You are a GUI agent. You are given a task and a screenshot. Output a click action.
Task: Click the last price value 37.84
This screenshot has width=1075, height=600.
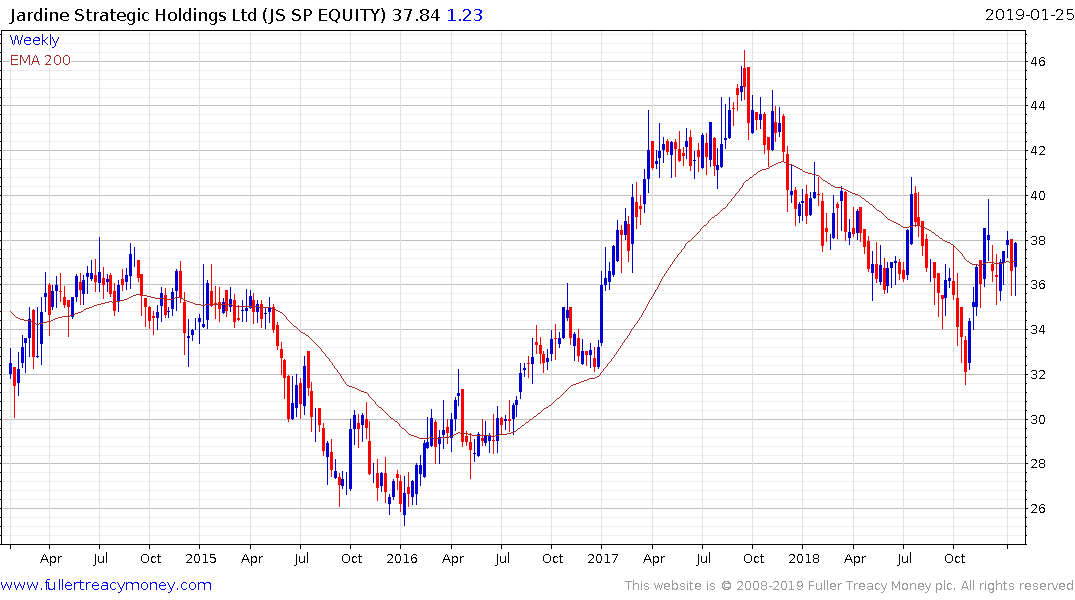pyautogui.click(x=416, y=15)
